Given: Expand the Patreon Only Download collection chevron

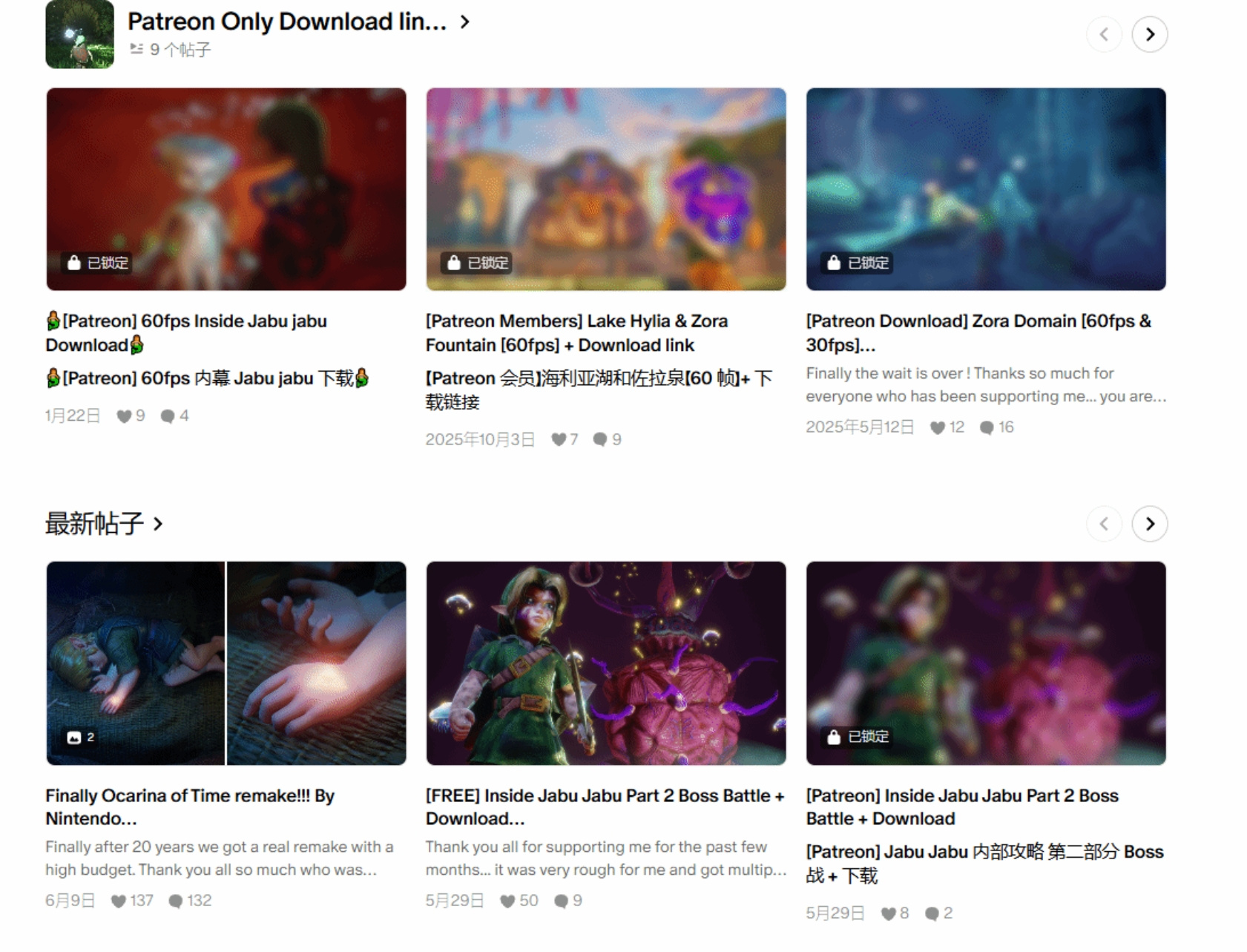Looking at the screenshot, I should pyautogui.click(x=465, y=22).
